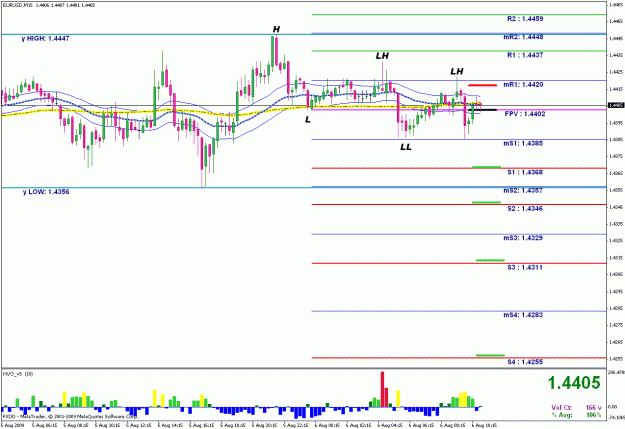Viewport: 625px width, 429px height.
Task: Click the MetaQuotes Software Corp. copyright text
Action: pyautogui.click(x=71, y=416)
